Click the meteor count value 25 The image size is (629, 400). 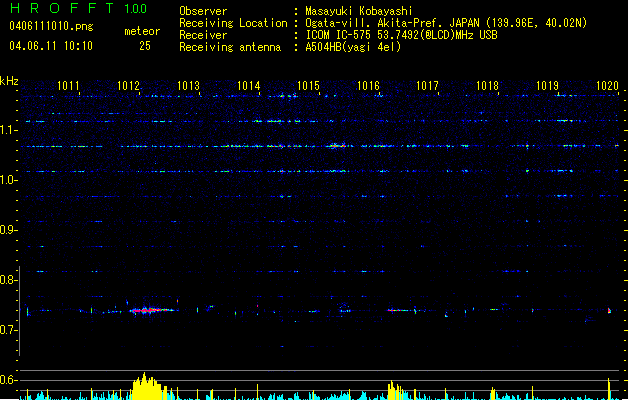145,46
